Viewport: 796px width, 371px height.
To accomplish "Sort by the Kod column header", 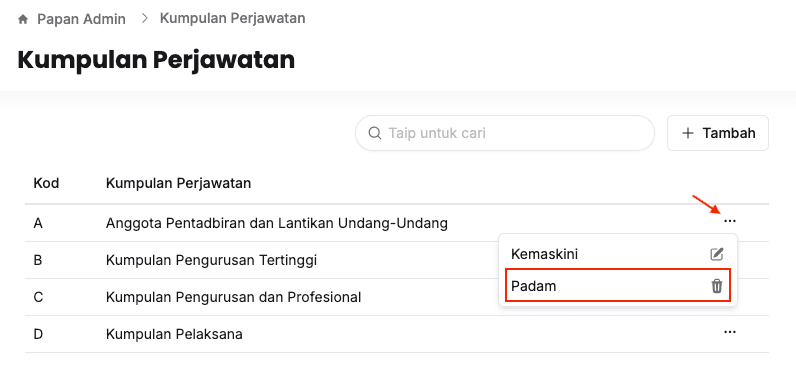I will [x=46, y=183].
